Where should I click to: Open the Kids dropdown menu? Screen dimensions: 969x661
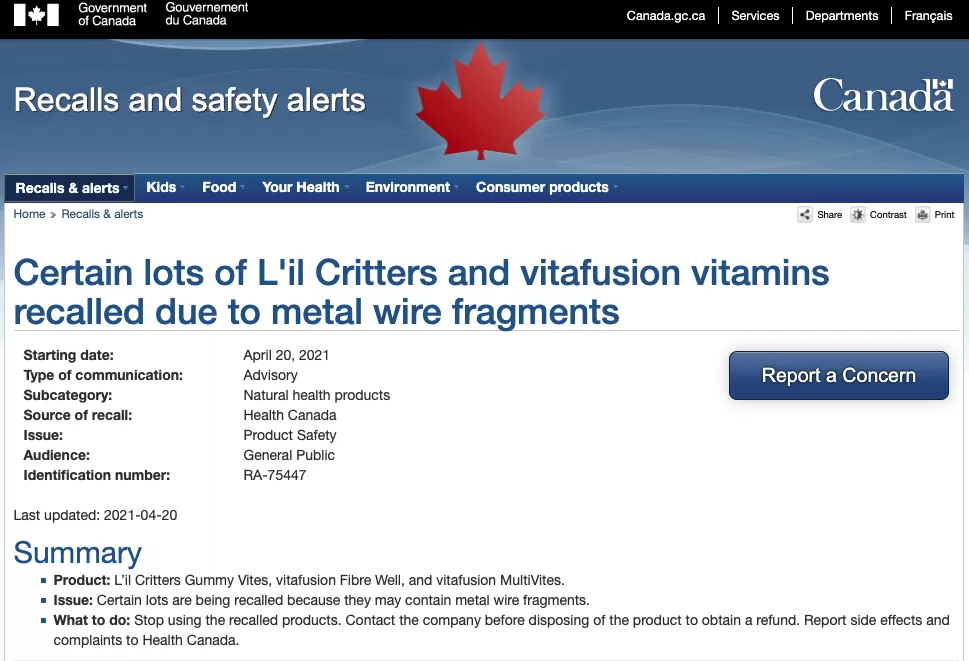165,187
